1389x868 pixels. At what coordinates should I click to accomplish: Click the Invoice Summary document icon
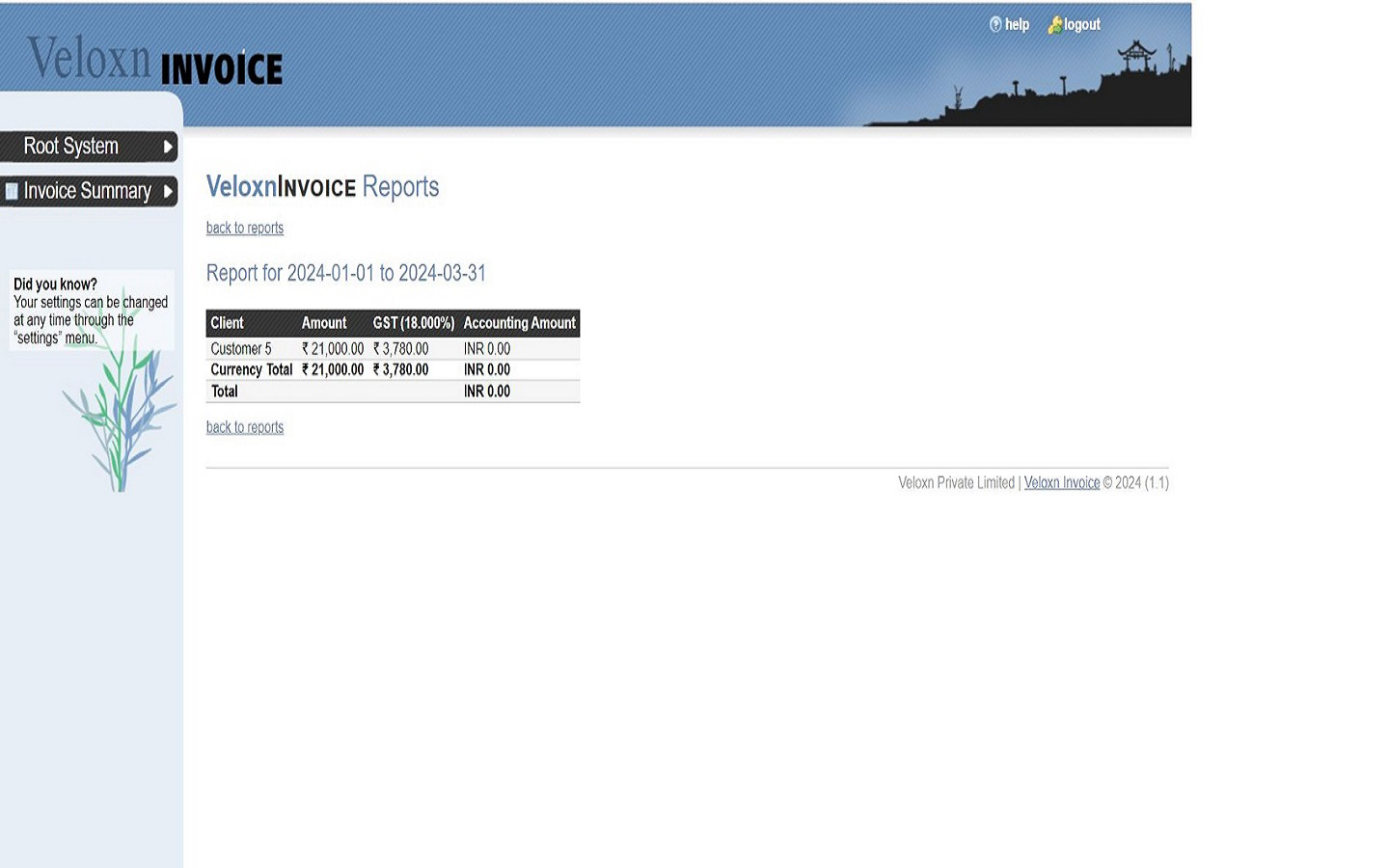[x=12, y=191]
